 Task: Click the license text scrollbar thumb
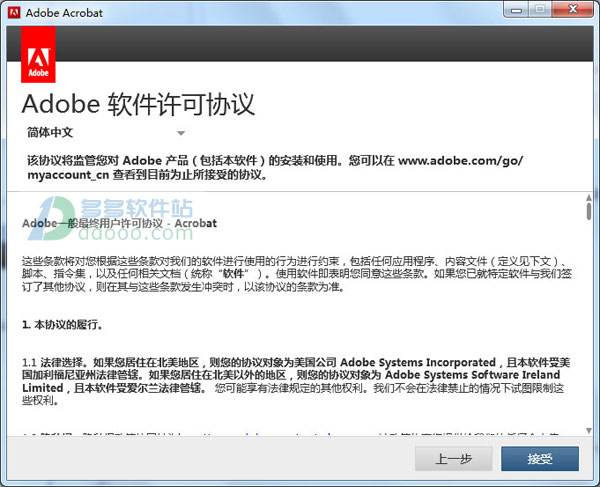coord(589,212)
